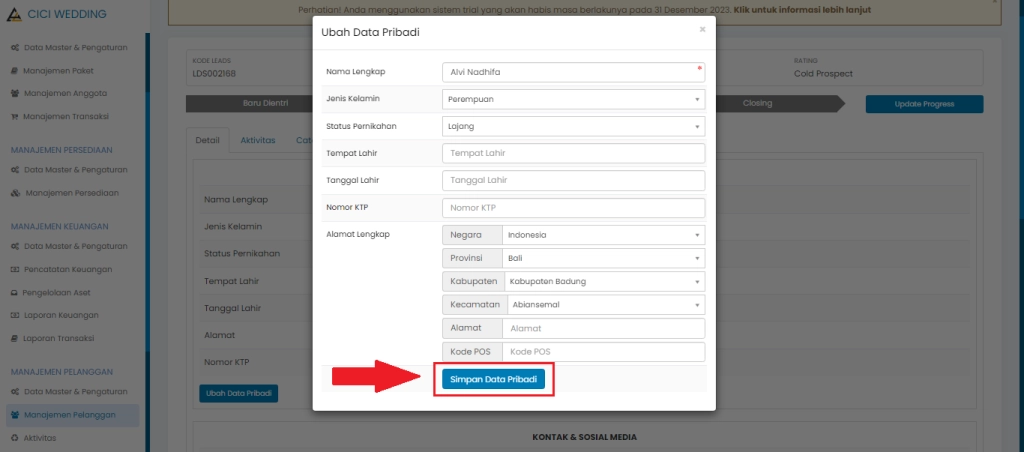Expand the Jenis Kelamin dropdown
The height and width of the screenshot is (452, 1024).
click(573, 99)
